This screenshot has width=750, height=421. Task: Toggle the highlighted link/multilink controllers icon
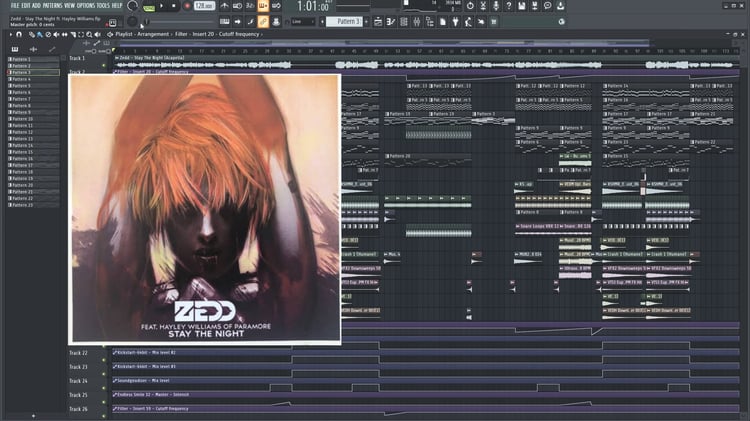pyautogui.click(x=263, y=22)
